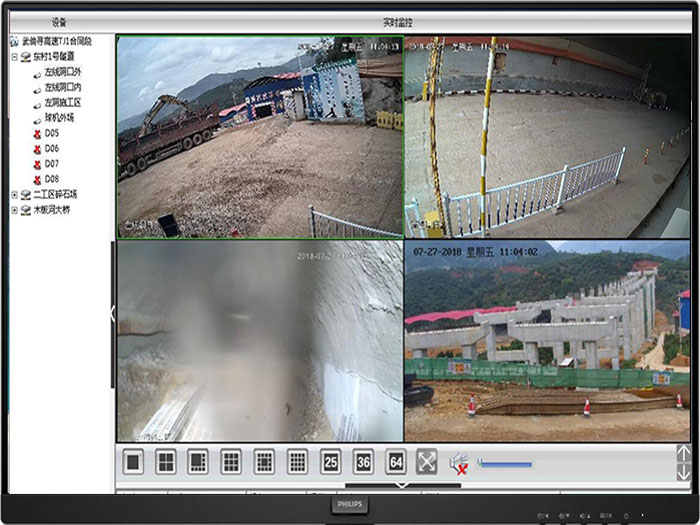
Task: Select the offline camera D05
Action: click(x=51, y=133)
